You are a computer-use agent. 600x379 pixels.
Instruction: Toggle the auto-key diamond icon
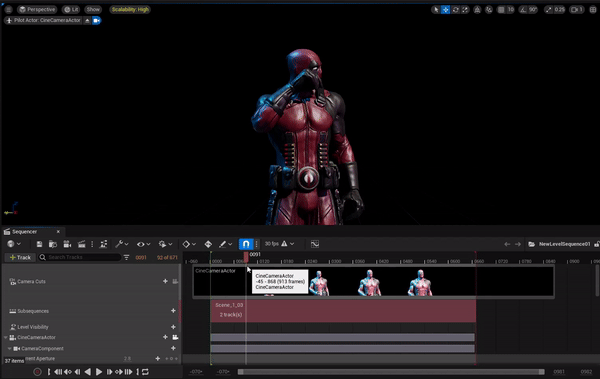coord(208,244)
